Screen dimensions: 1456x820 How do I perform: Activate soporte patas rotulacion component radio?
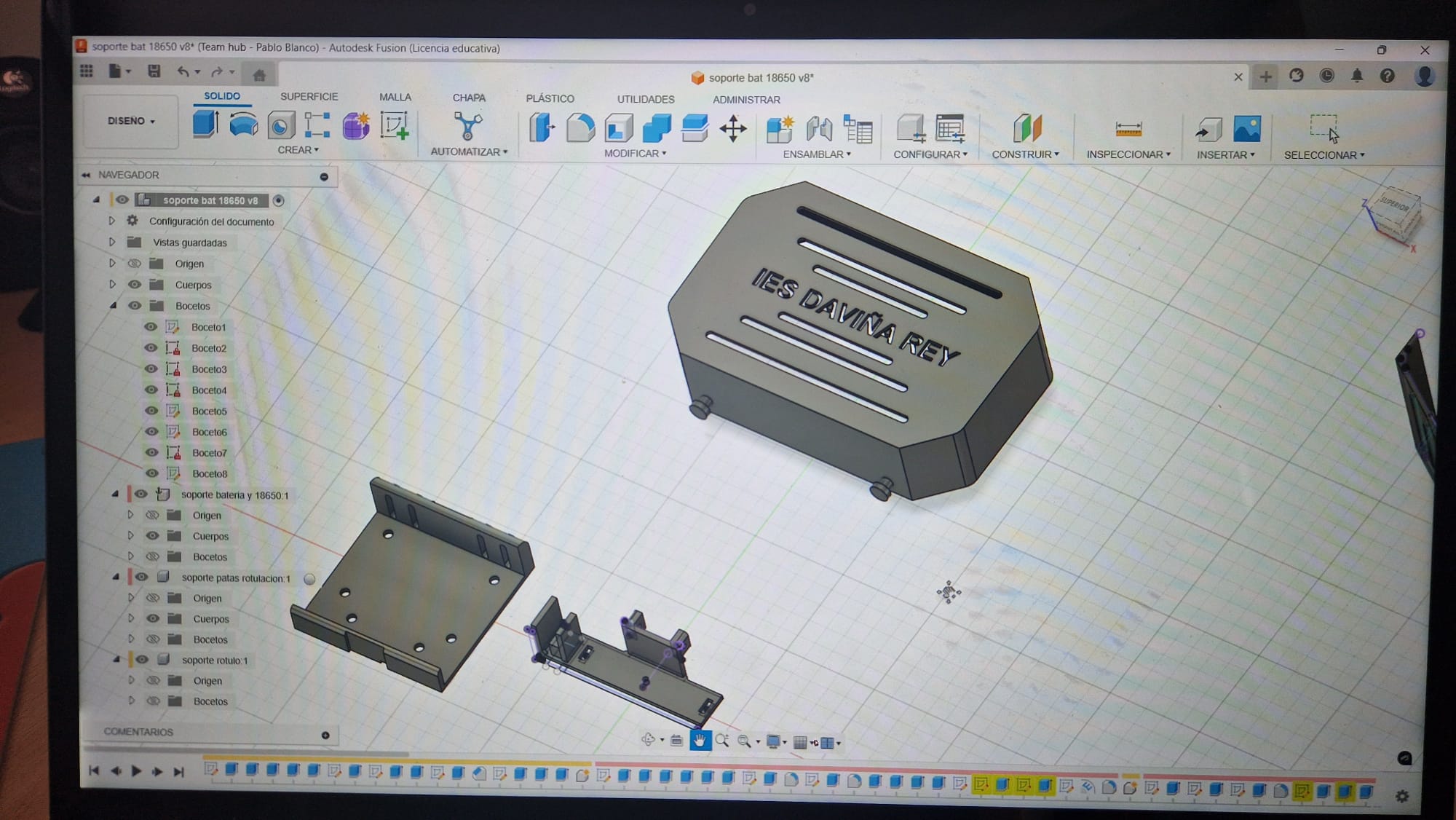[x=309, y=579]
